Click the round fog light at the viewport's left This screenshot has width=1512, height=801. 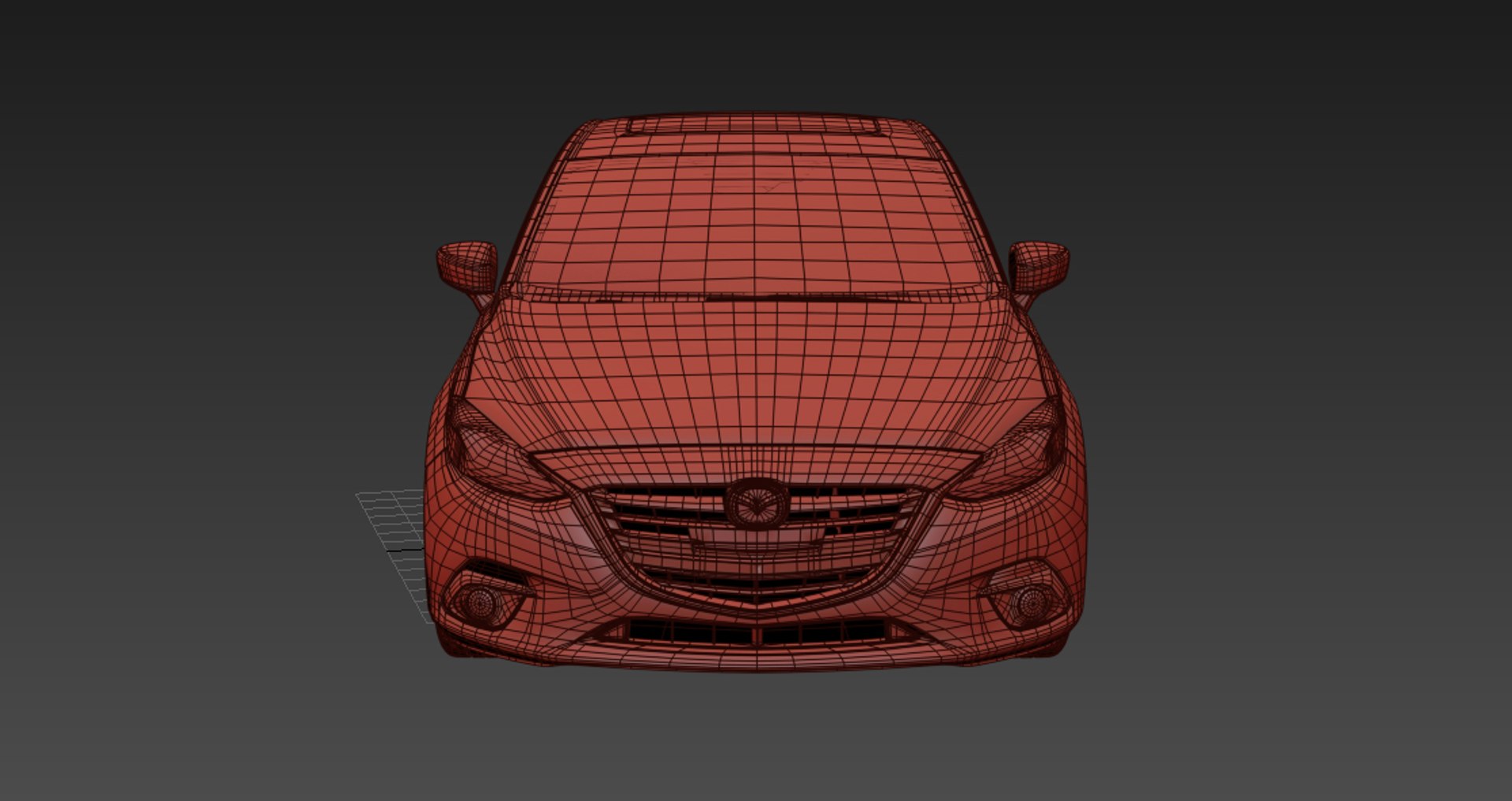479,602
